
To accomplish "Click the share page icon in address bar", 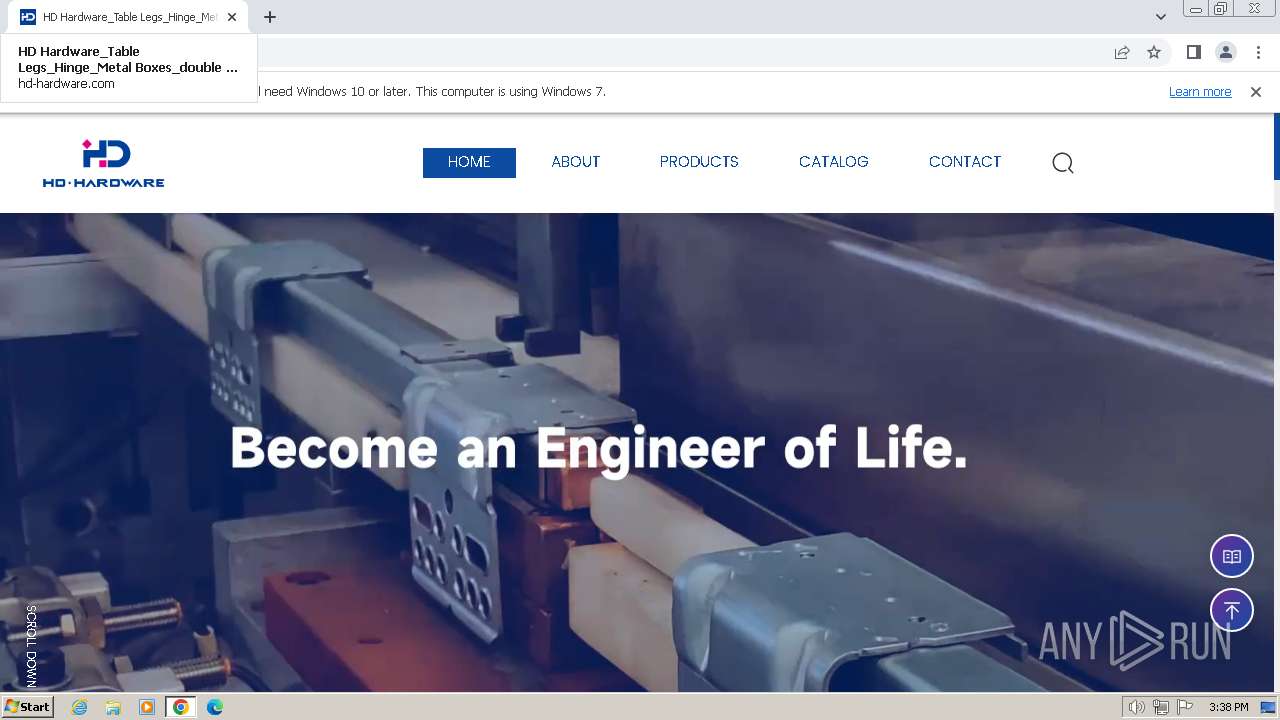I will point(1122,52).
